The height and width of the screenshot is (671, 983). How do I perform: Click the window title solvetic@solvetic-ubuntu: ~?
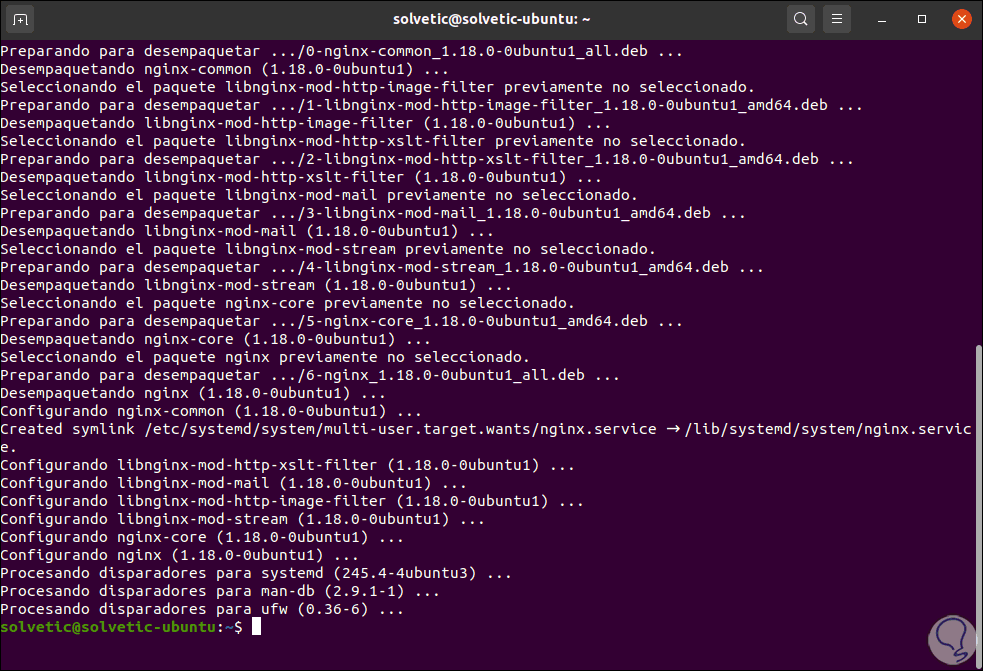click(492, 19)
